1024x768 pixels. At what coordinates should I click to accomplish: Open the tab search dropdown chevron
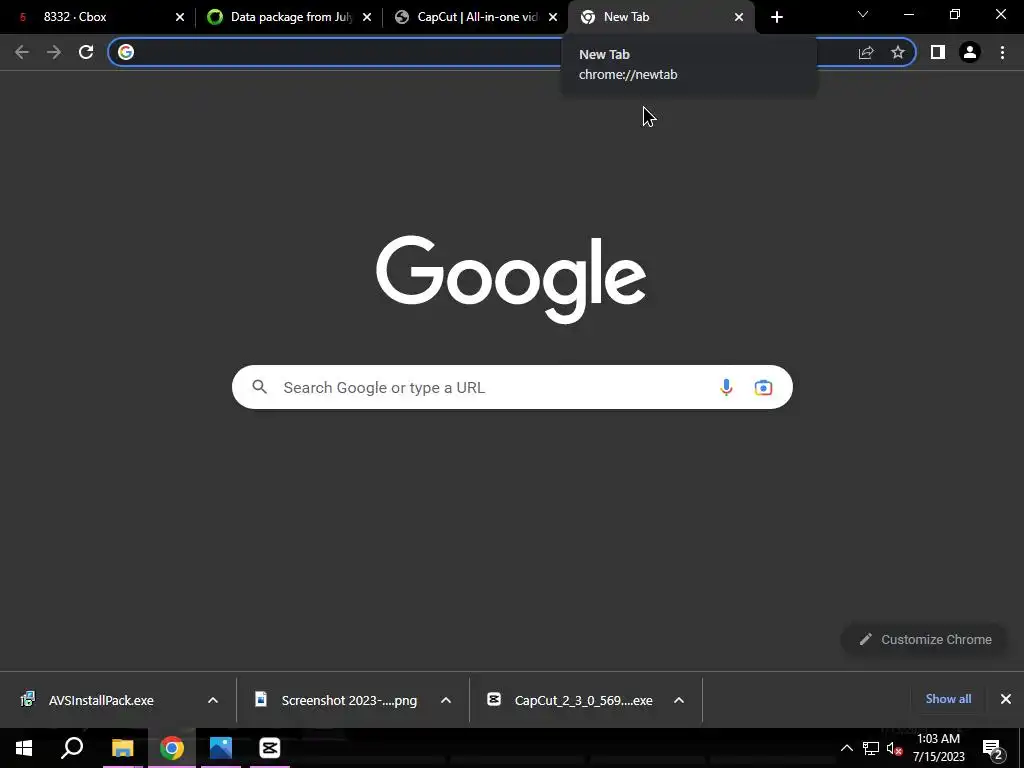(x=863, y=14)
